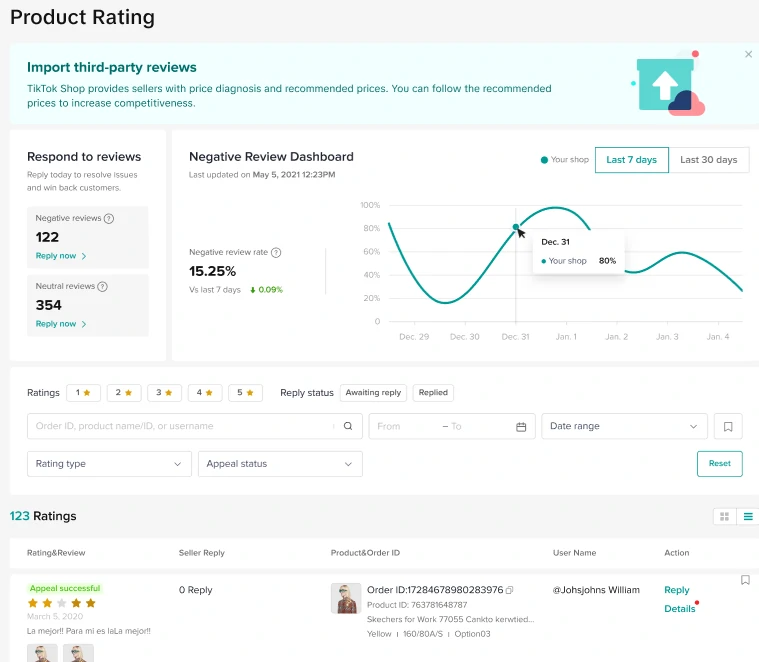
Task: Open the Appeal status dropdown
Action: point(280,464)
